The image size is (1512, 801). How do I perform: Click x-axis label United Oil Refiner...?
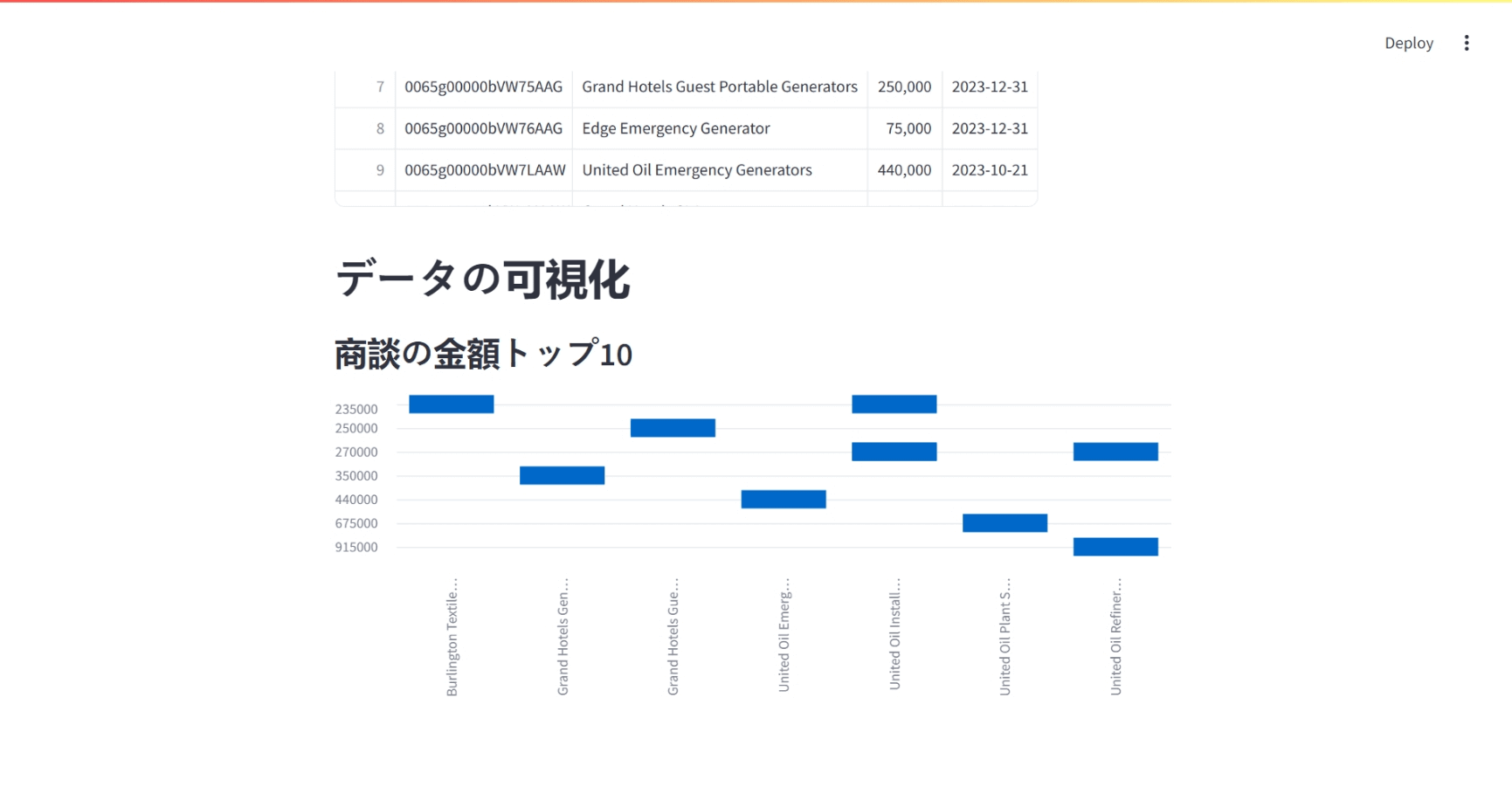pos(1115,637)
